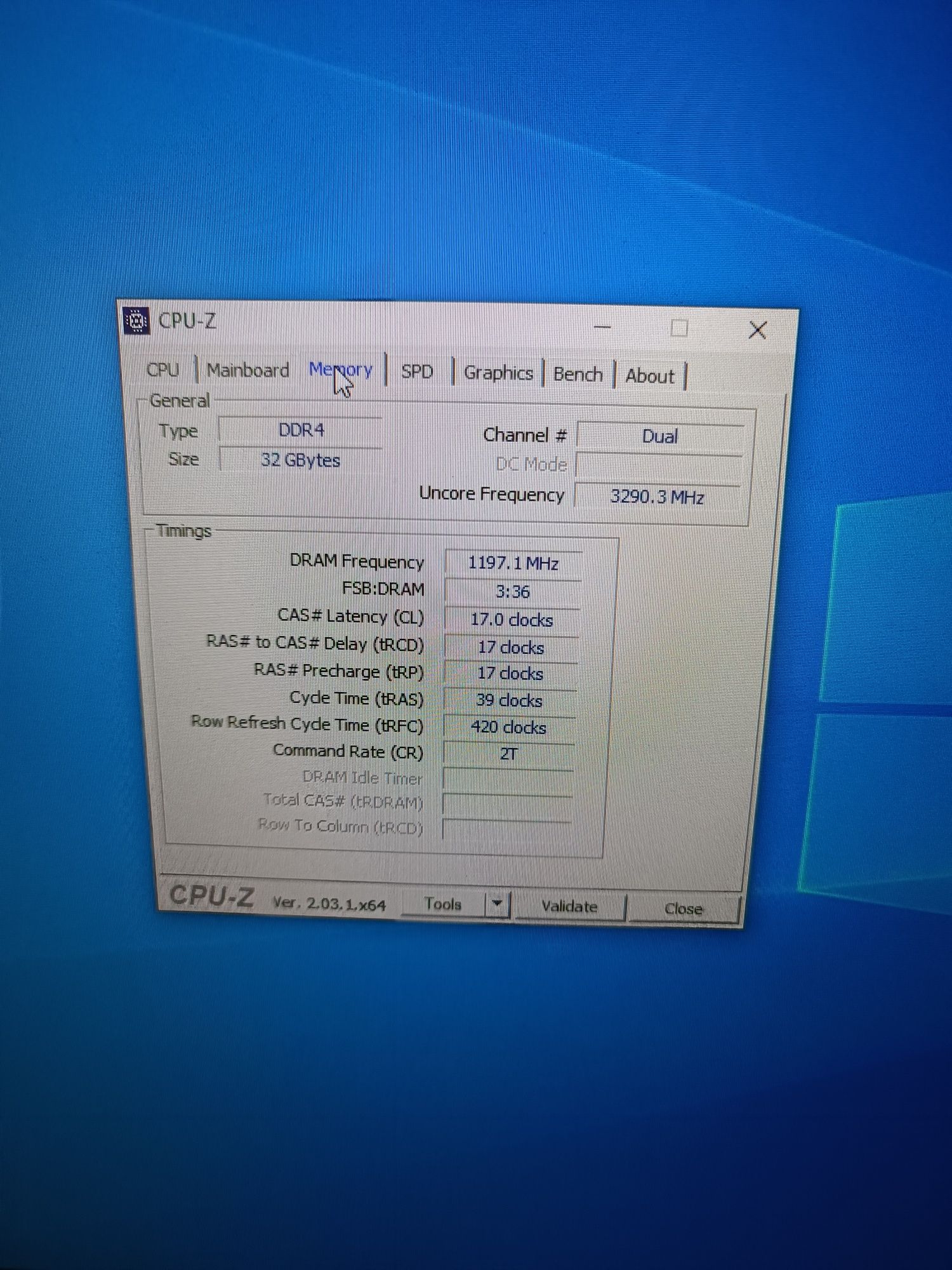
Task: Click the Uncore Frequency label
Action: (x=492, y=494)
